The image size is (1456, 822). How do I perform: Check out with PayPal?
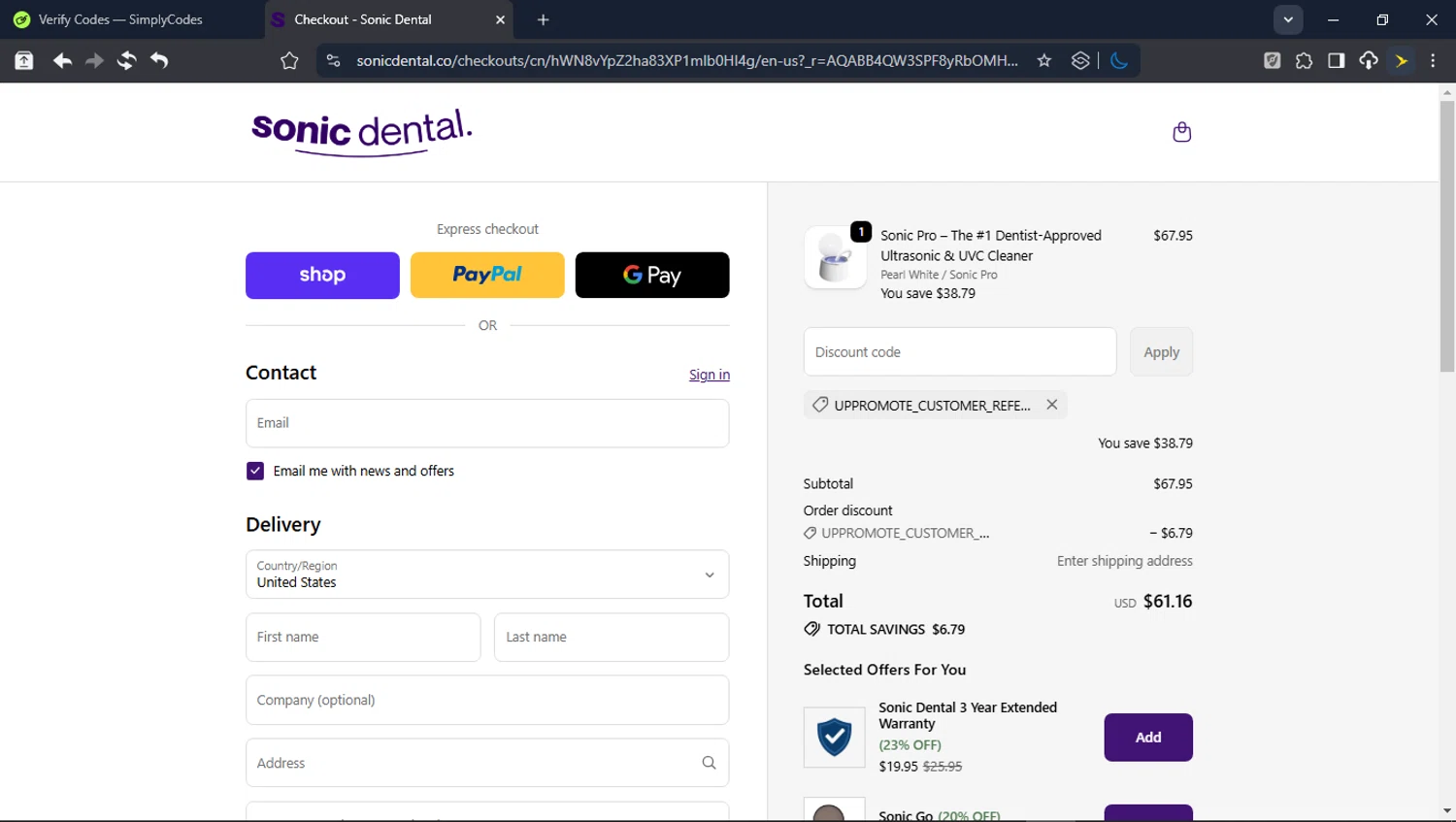487,275
